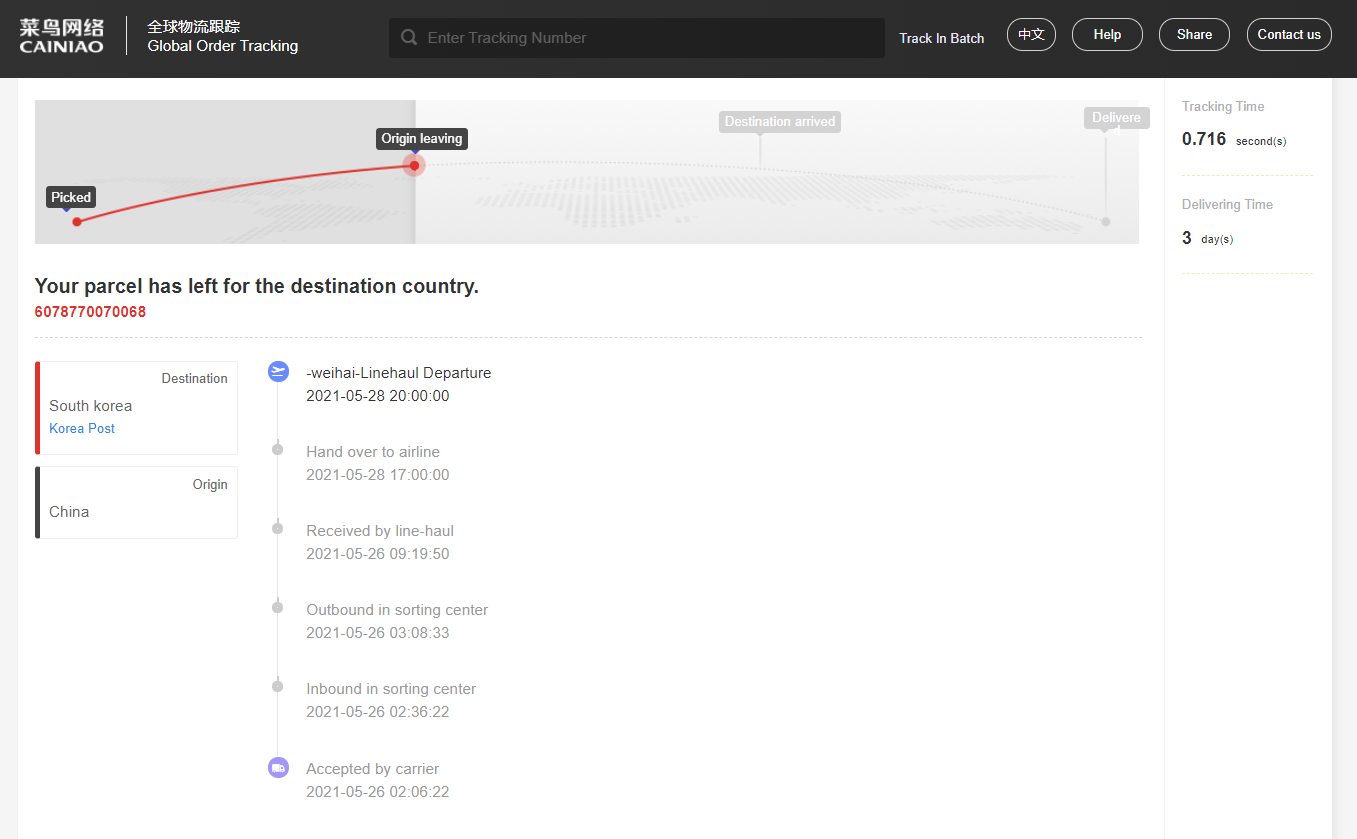Image resolution: width=1357 pixels, height=839 pixels.
Task: Click the grey dot beside Hand over to airline
Action: [278, 450]
